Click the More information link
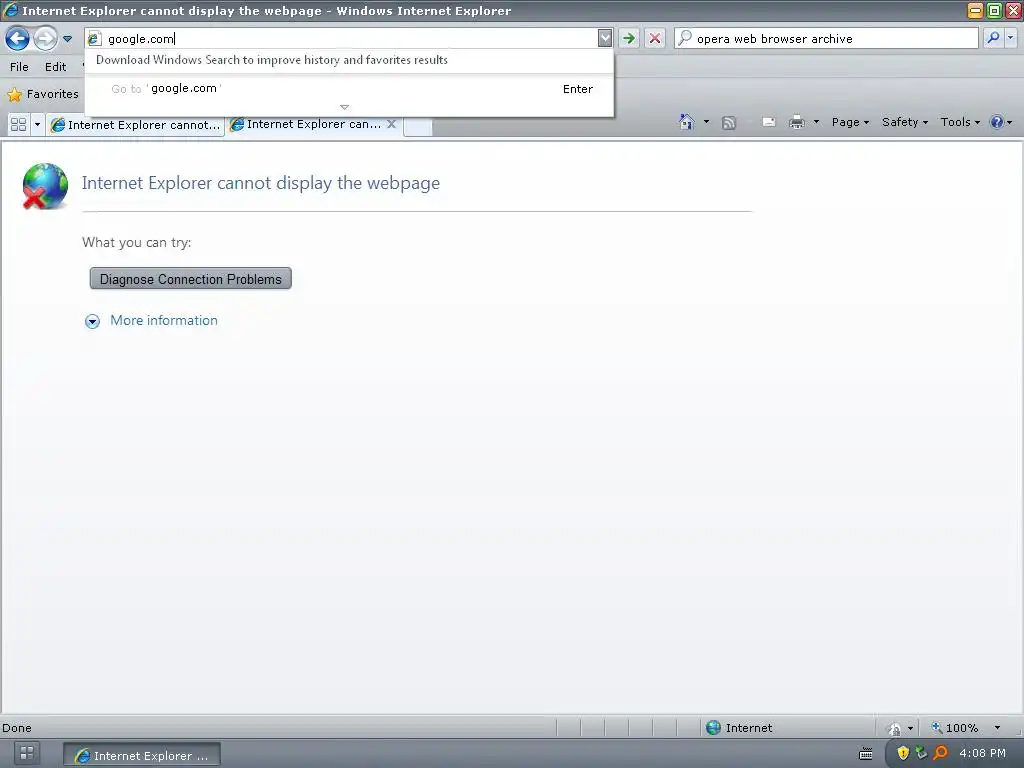This screenshot has height=768, width=1024. (164, 320)
